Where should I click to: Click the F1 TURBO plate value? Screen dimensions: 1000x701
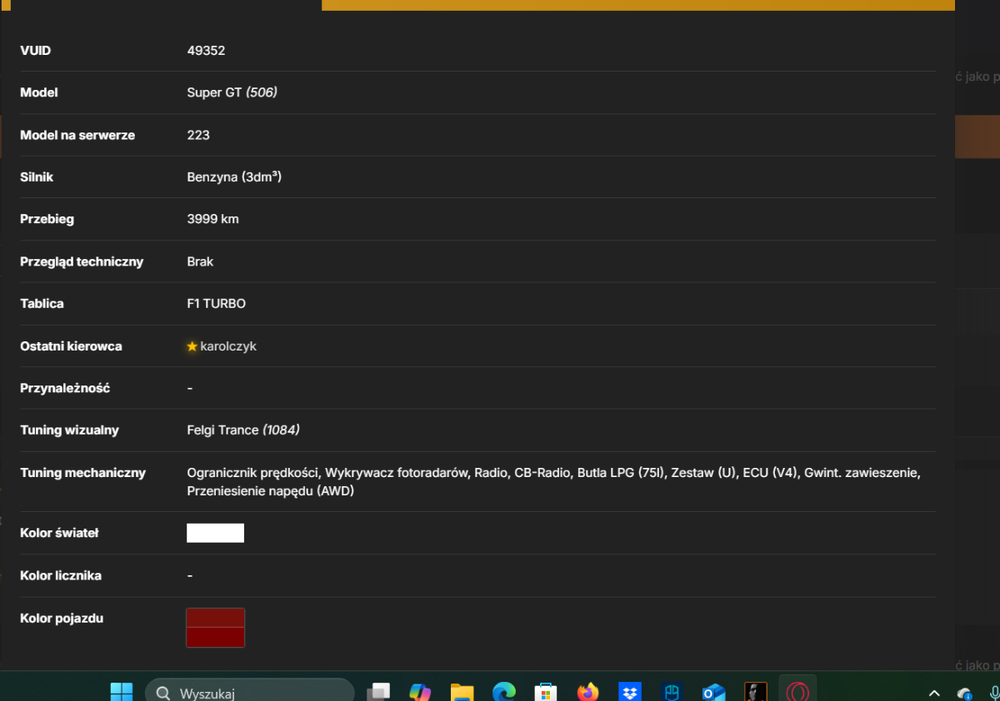pyautogui.click(x=216, y=304)
